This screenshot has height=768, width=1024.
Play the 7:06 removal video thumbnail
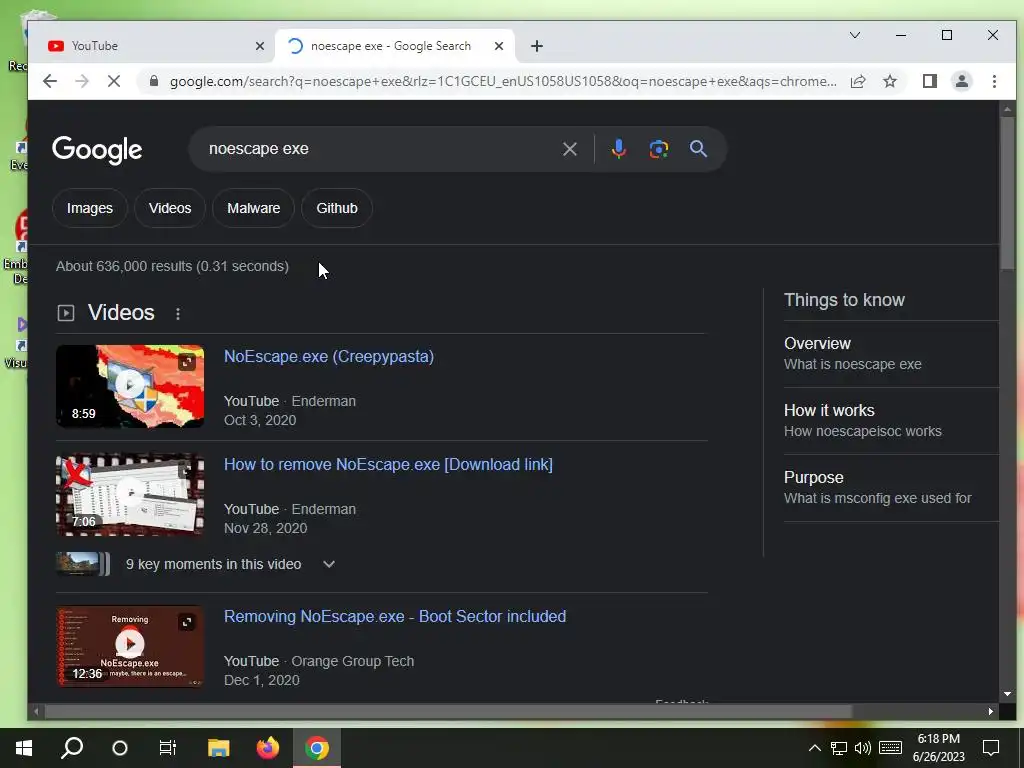(130, 494)
